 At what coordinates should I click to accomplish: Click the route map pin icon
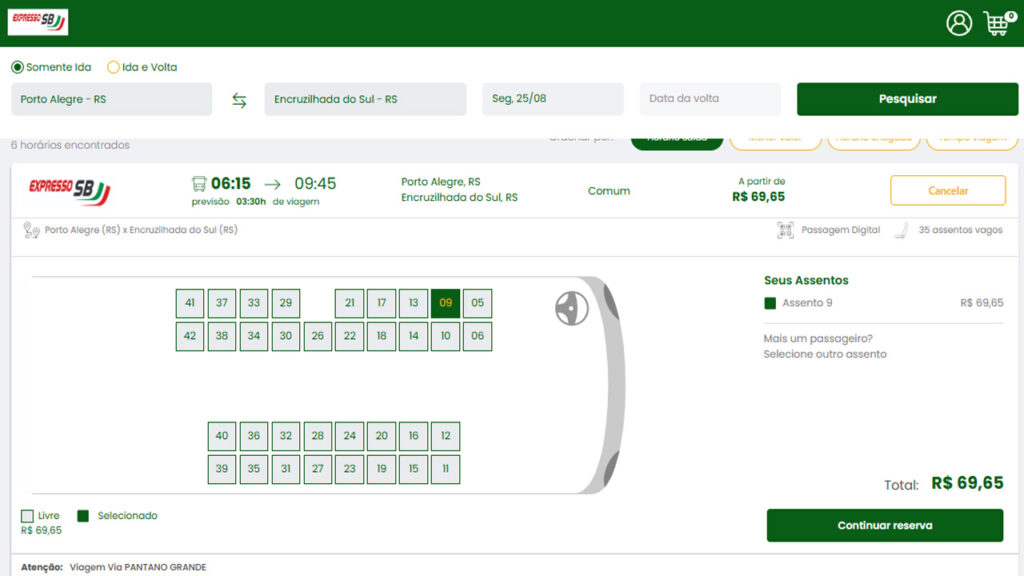(x=31, y=230)
